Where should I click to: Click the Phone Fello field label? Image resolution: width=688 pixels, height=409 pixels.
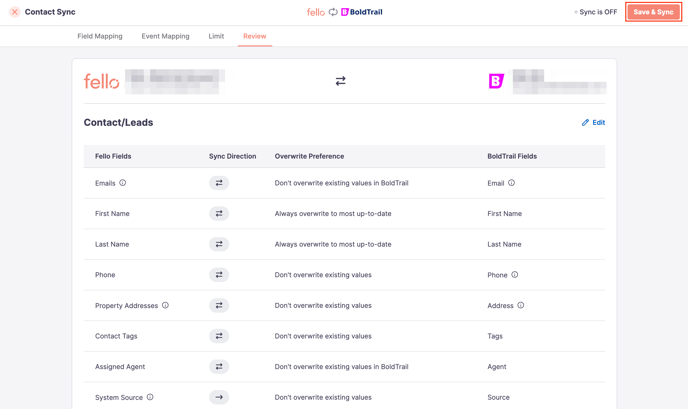click(x=105, y=275)
